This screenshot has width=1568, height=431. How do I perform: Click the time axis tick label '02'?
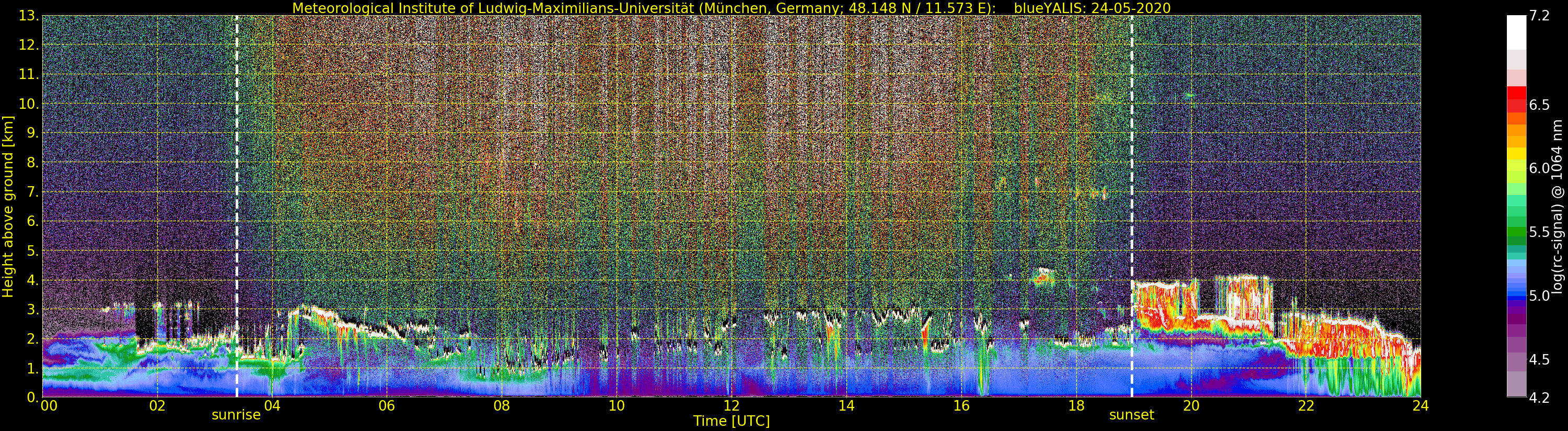157,405
